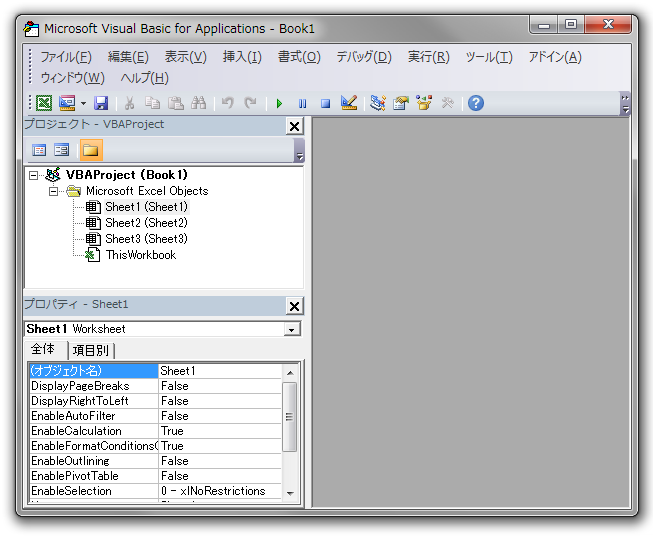
Task: Click the blue Help question mark icon
Action: point(476,103)
